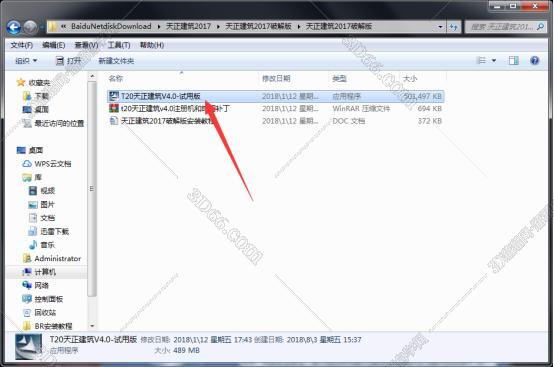Click the sidebar scrollbar down arrow

coord(92,326)
